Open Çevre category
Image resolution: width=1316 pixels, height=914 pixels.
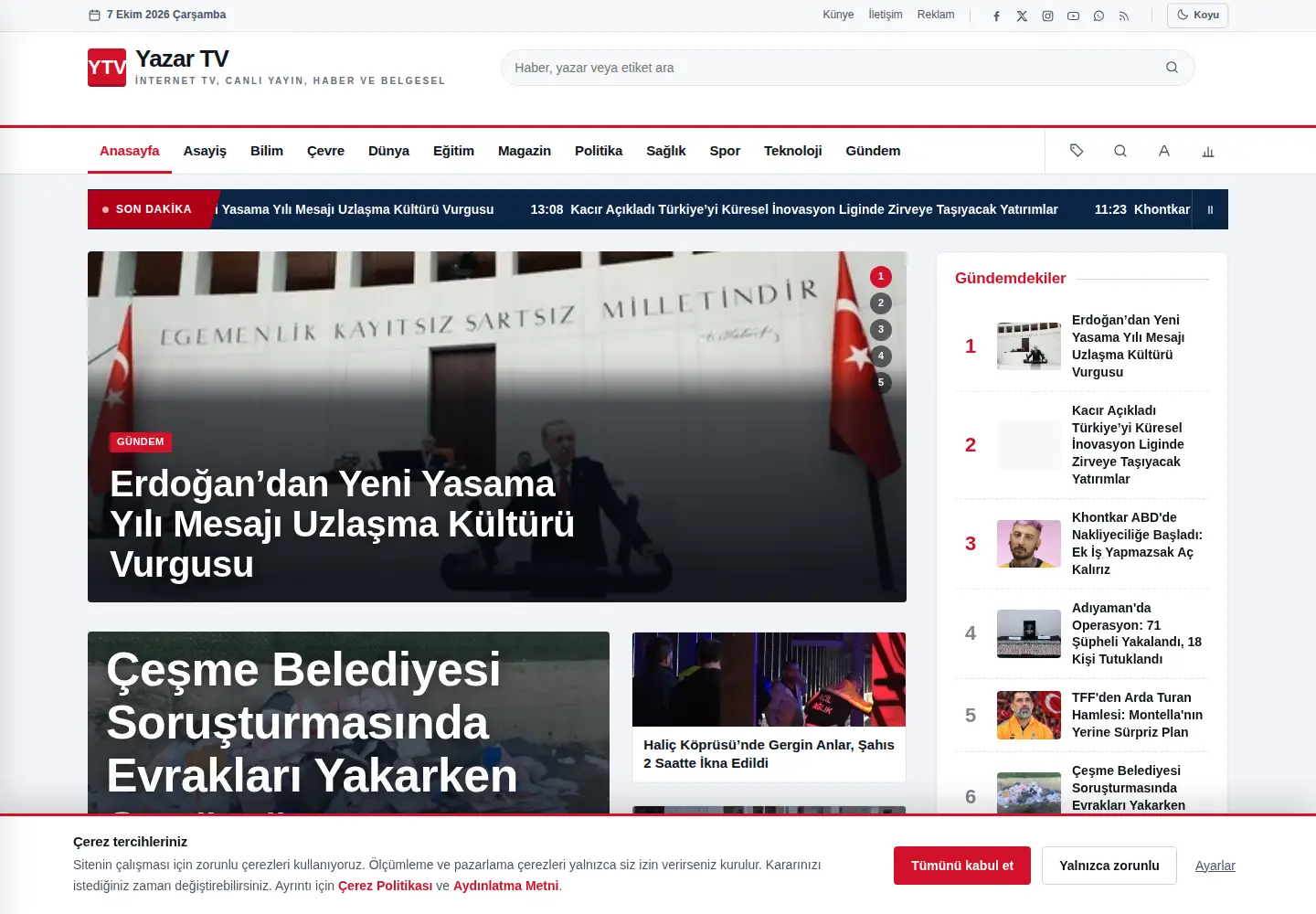tap(325, 151)
